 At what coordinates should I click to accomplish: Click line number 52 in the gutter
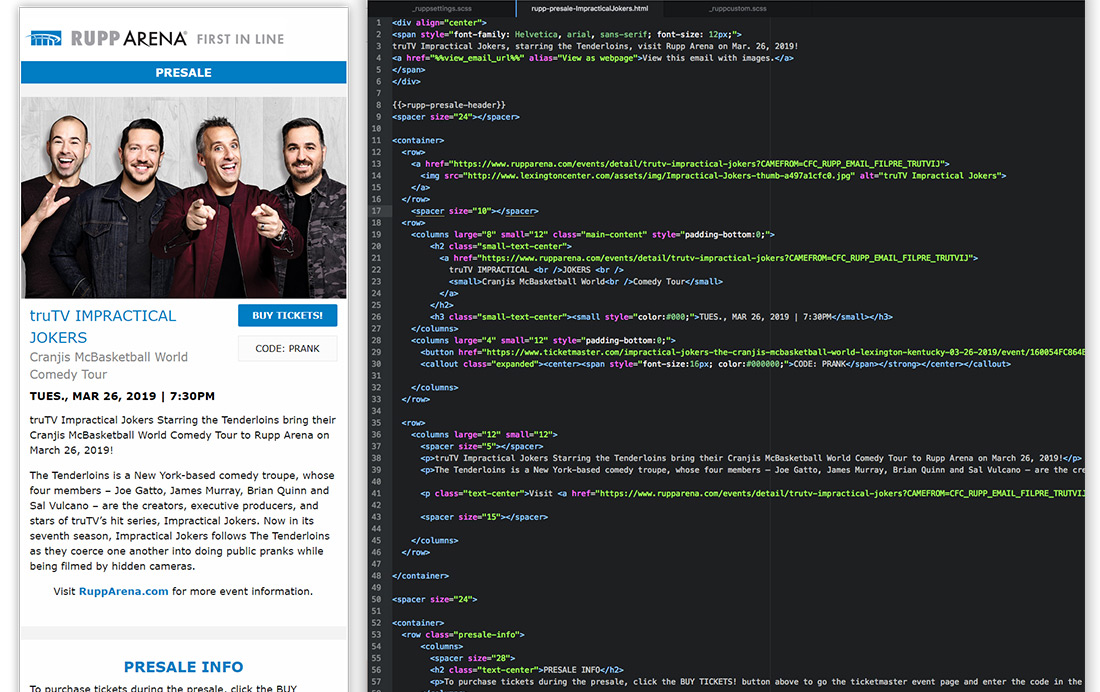click(377, 623)
